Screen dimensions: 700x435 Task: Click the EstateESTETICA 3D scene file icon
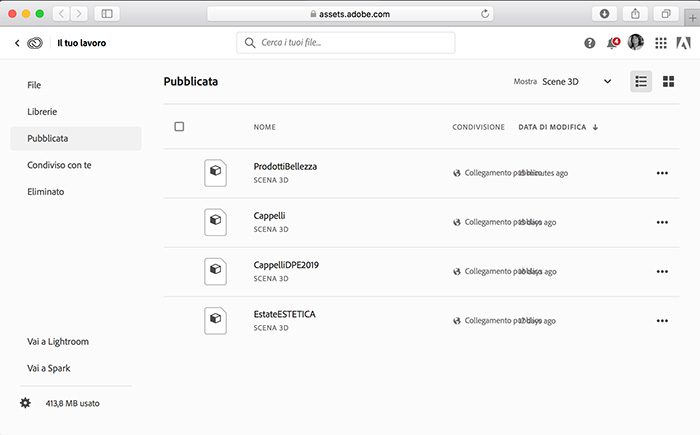tap(216, 321)
